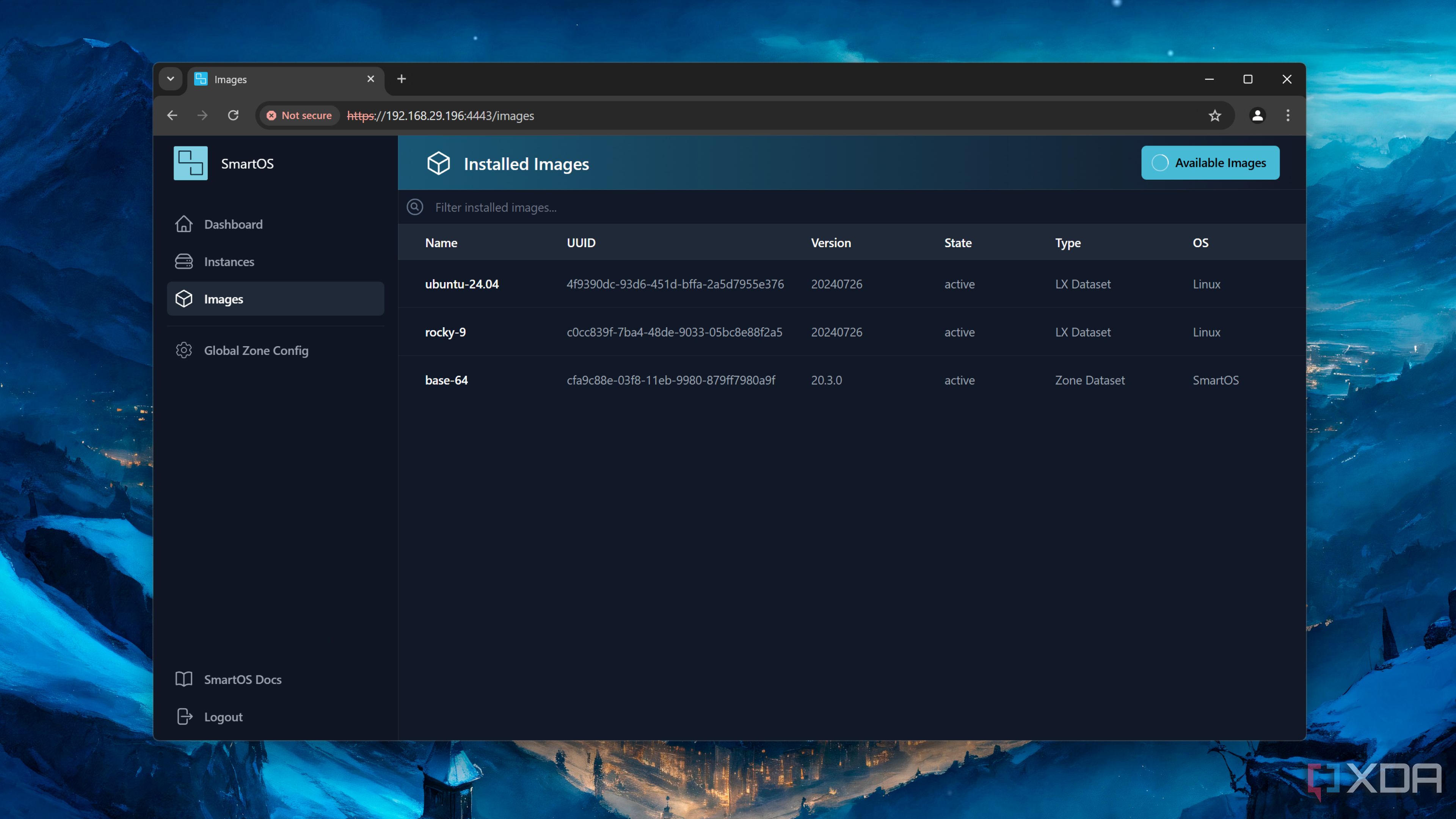Expand the browser tab search dropdown
The width and height of the screenshot is (1456, 819).
click(x=170, y=78)
